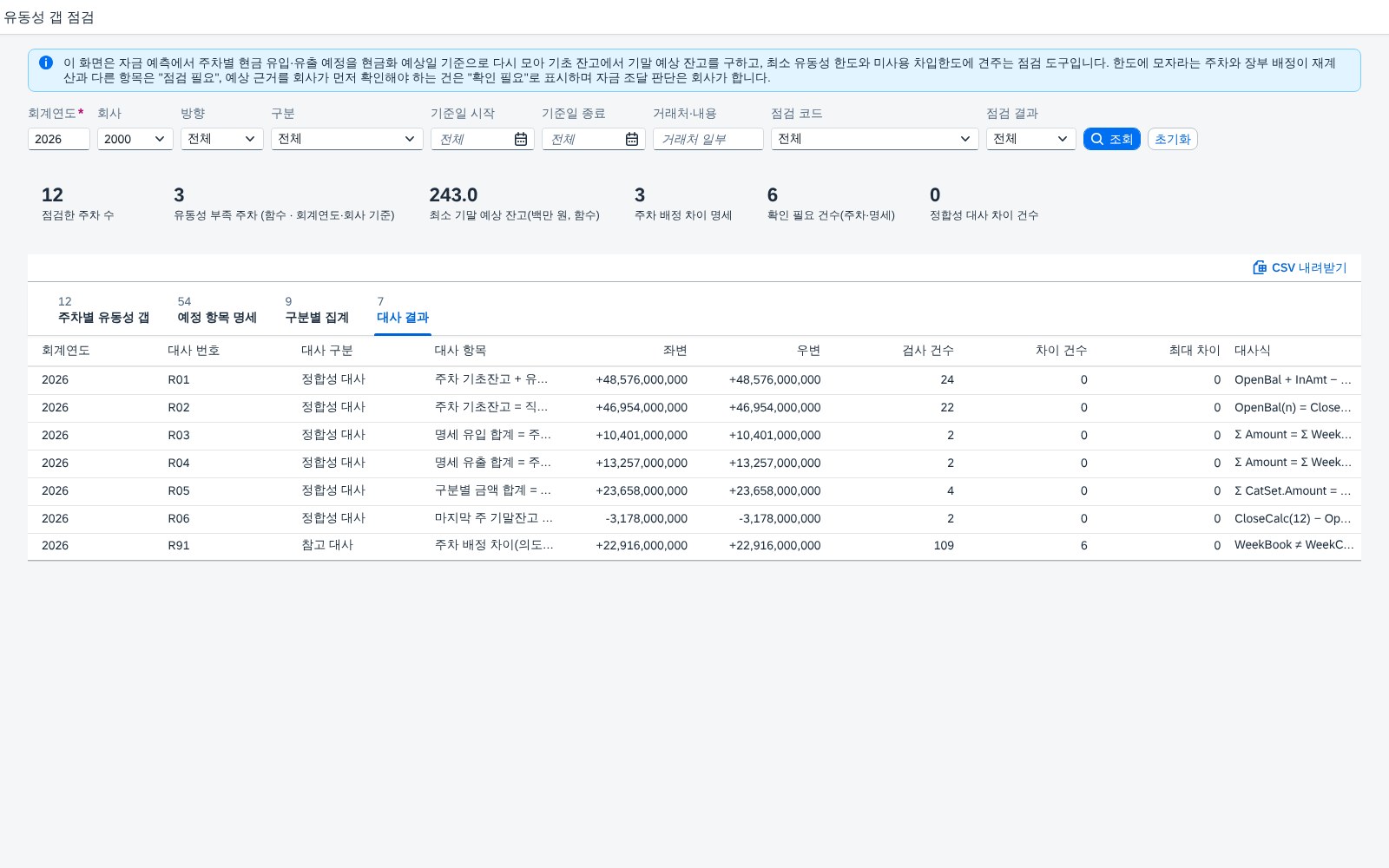Click the 초기화 reset button
This screenshot has height=868, width=1389.
click(x=1173, y=139)
